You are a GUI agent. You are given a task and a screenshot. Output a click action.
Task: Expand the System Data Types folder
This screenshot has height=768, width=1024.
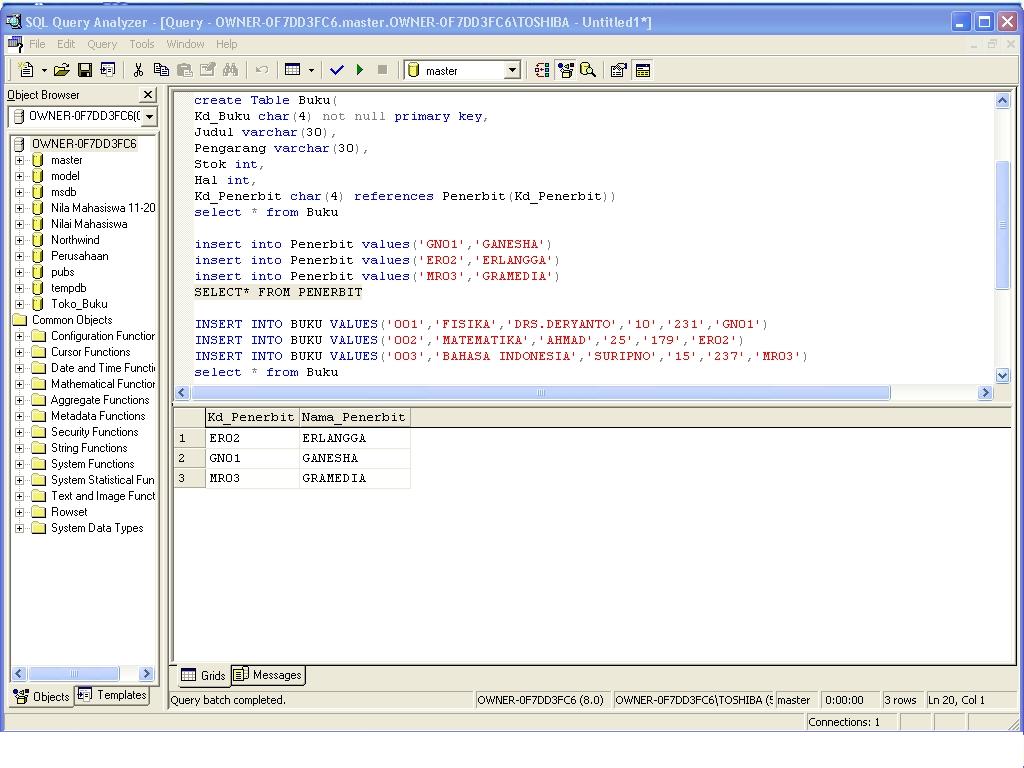pyautogui.click(x=20, y=528)
